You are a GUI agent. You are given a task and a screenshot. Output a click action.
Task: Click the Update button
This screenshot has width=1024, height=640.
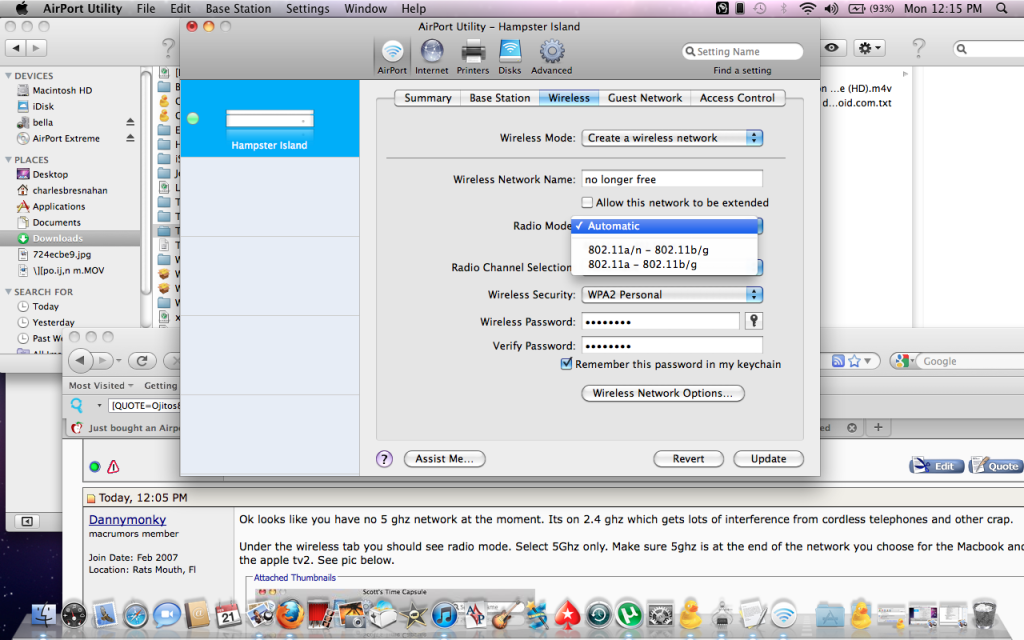tap(768, 458)
